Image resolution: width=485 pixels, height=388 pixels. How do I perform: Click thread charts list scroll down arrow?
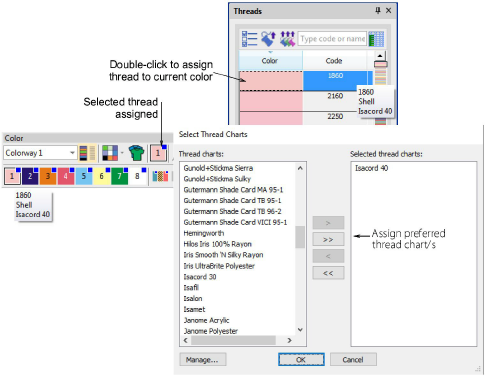pyautogui.click(x=300, y=330)
